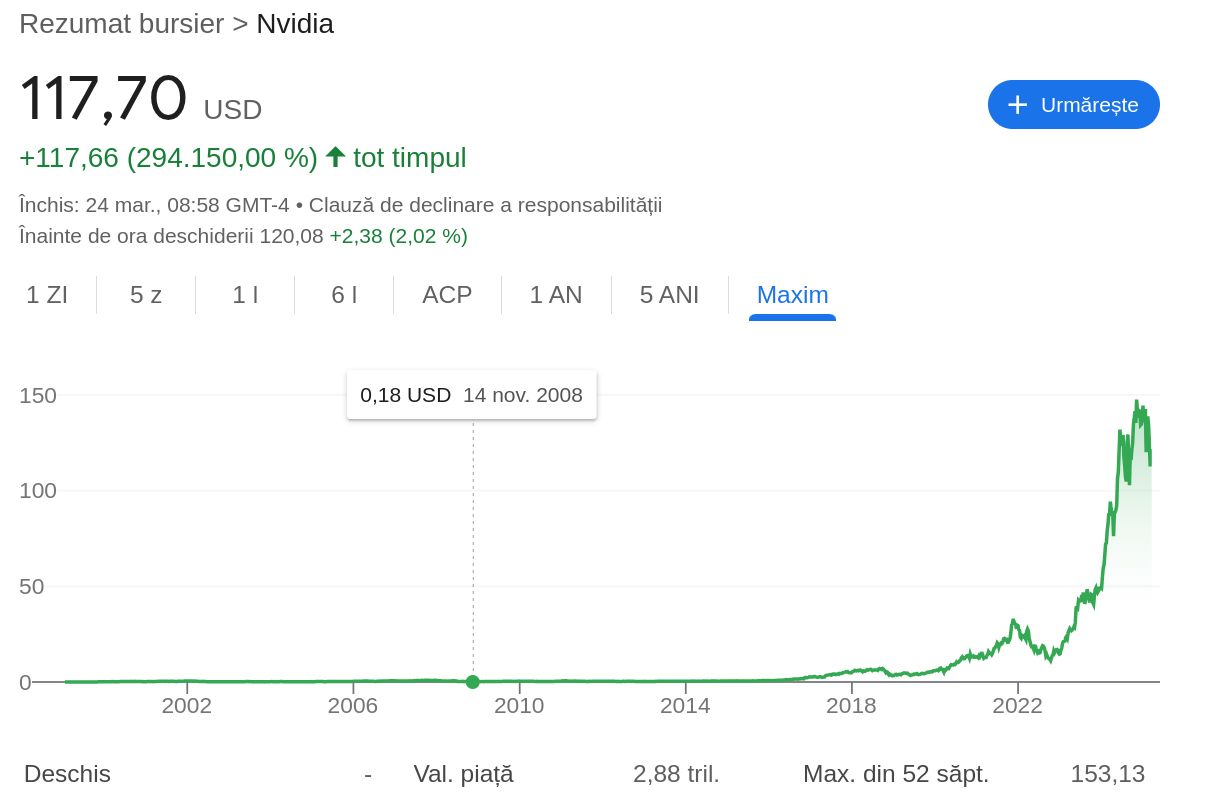The height and width of the screenshot is (800, 1206).
Task: Open the Rezumat bursier breadcrumb link
Action: pyautogui.click(x=121, y=24)
